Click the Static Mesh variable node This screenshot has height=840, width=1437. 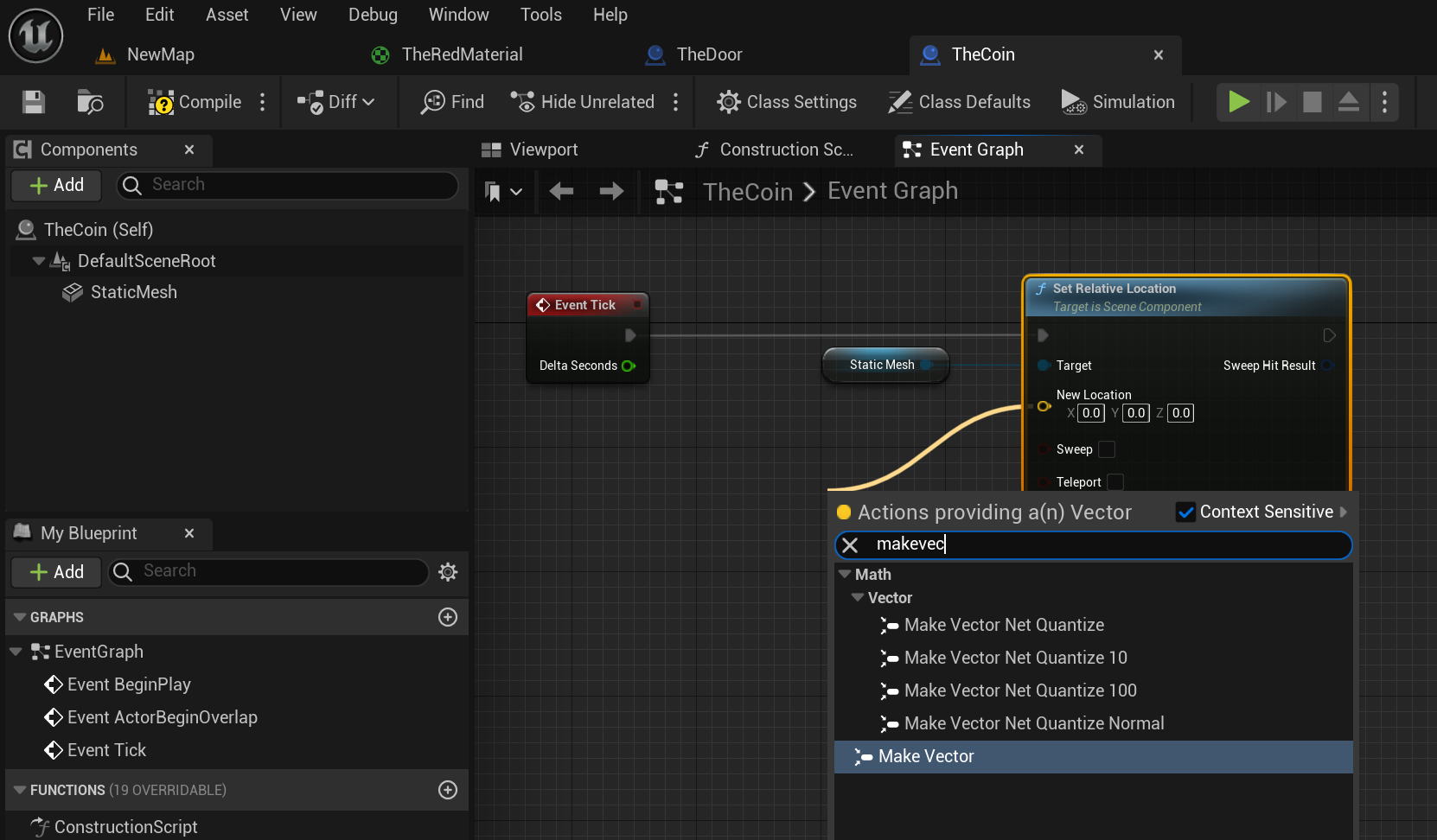[885, 365]
